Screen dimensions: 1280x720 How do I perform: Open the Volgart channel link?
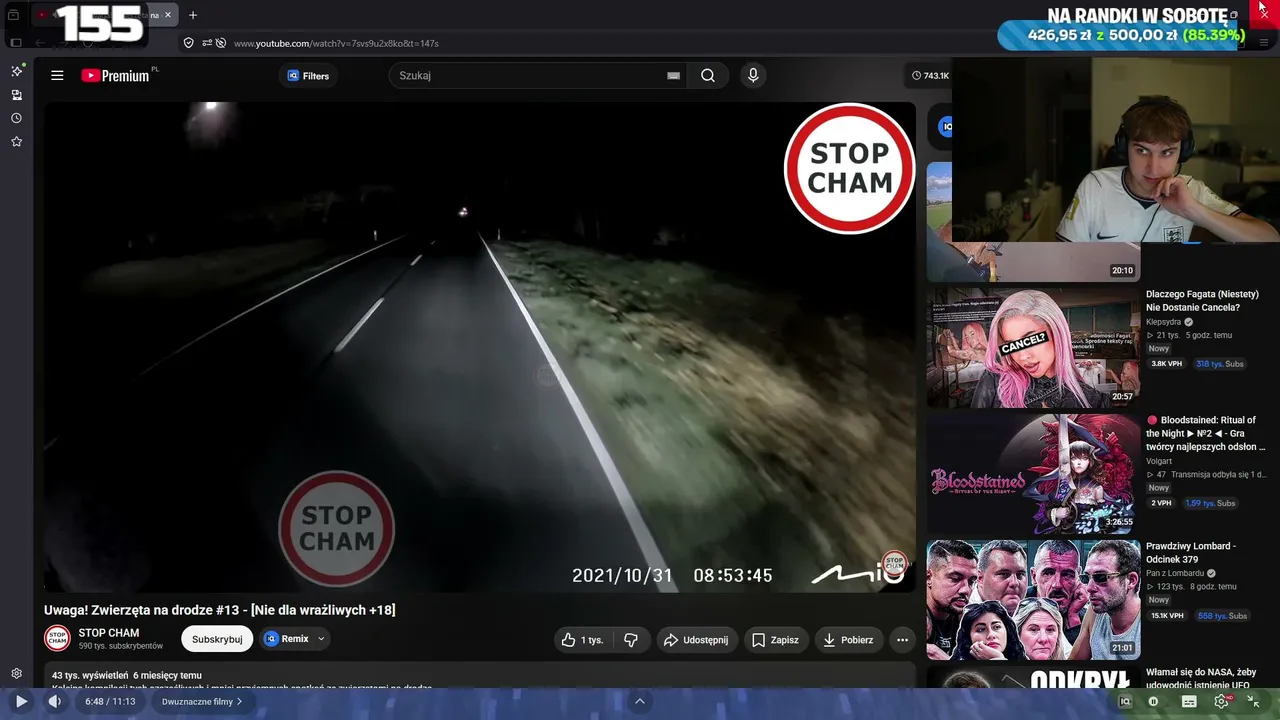tap(1159, 461)
